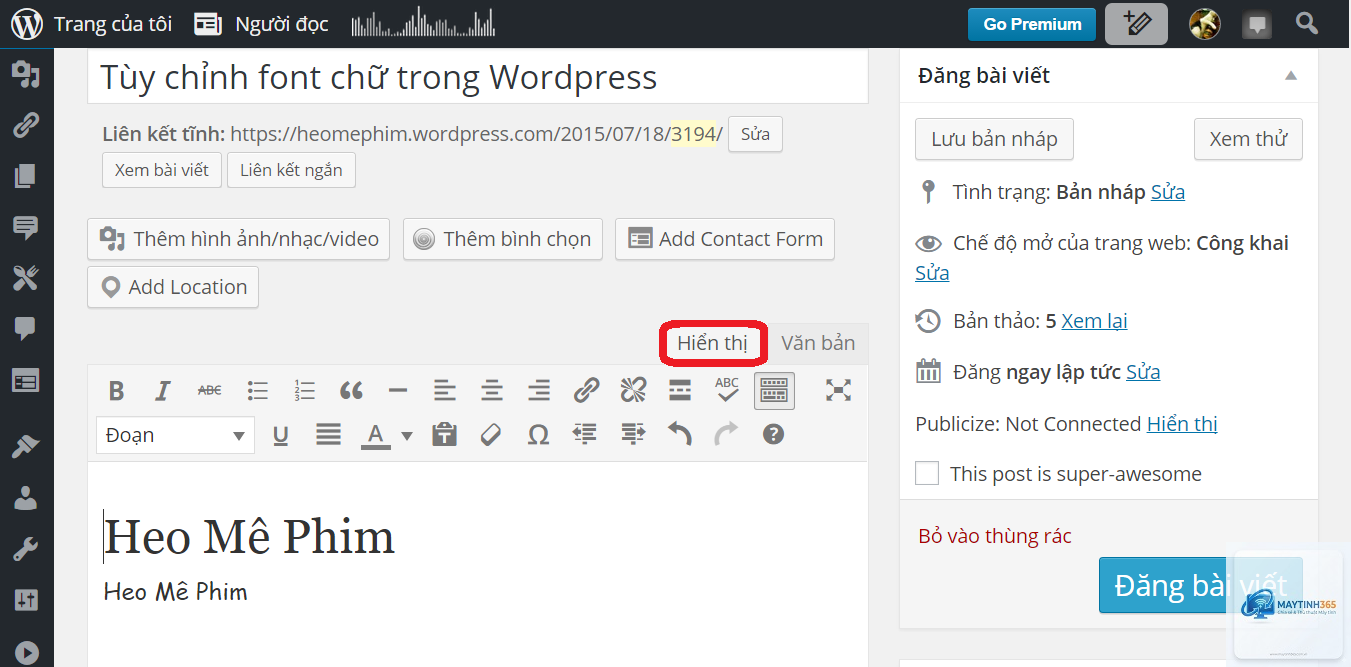Image resolution: width=1351 pixels, height=667 pixels.
Task: Undo the last edit
Action: (679, 435)
